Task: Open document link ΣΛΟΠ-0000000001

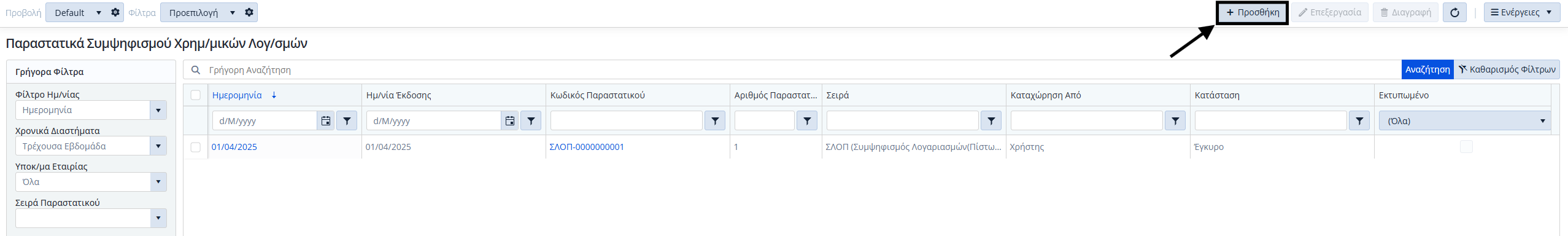Action: 587,147
